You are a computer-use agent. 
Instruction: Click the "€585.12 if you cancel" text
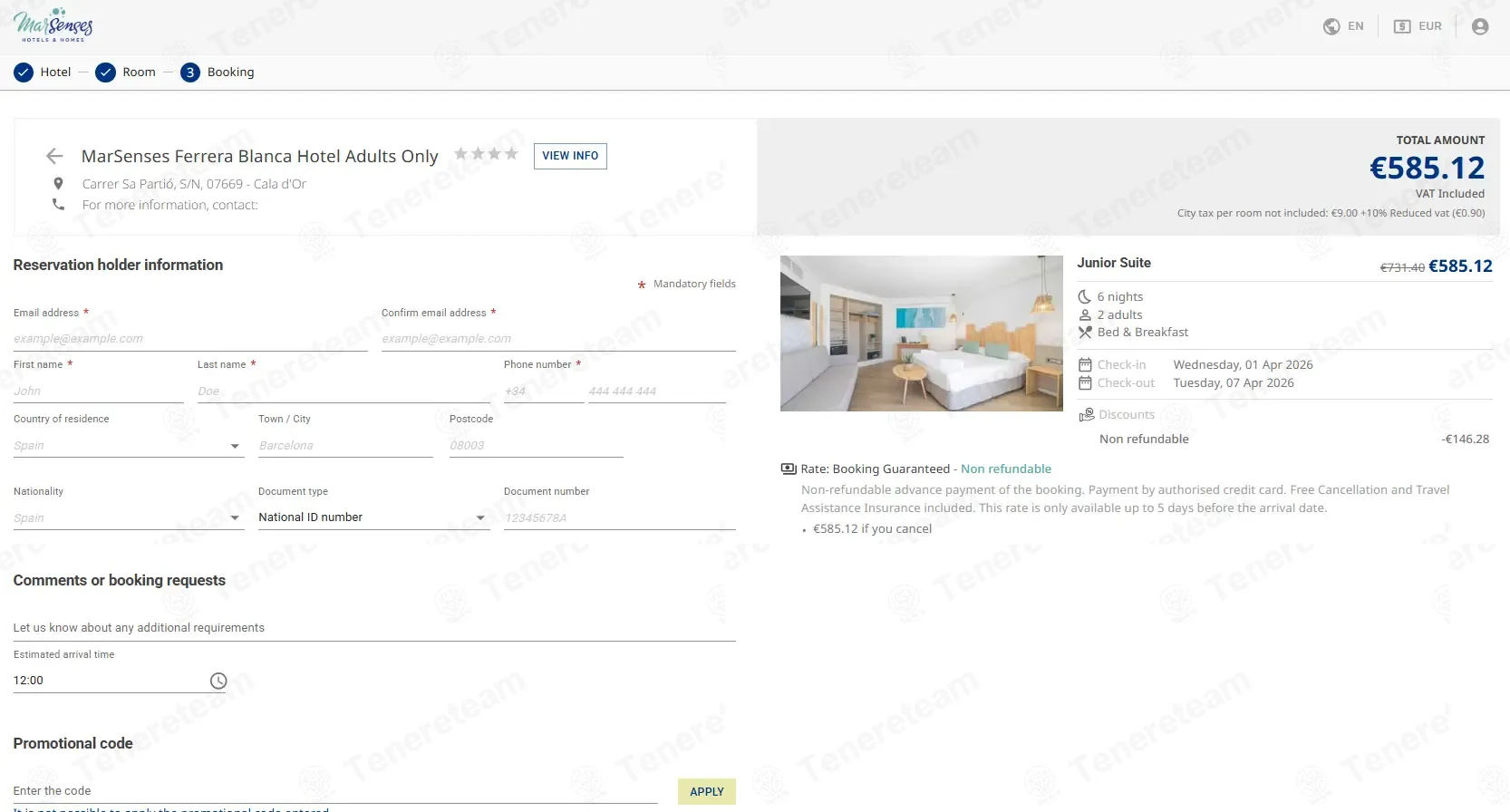click(872, 529)
